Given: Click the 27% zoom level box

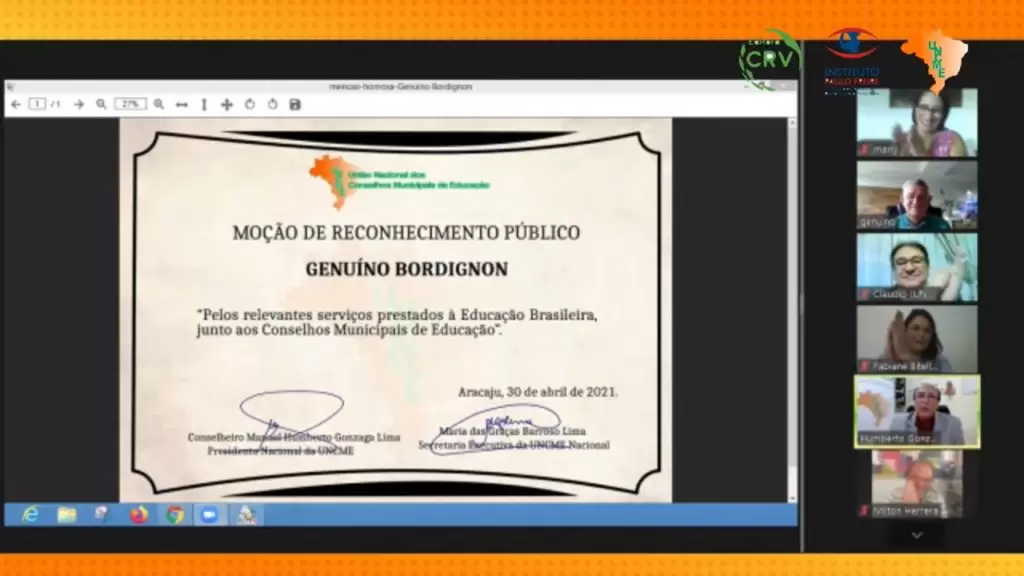Looking at the screenshot, I should [130, 104].
